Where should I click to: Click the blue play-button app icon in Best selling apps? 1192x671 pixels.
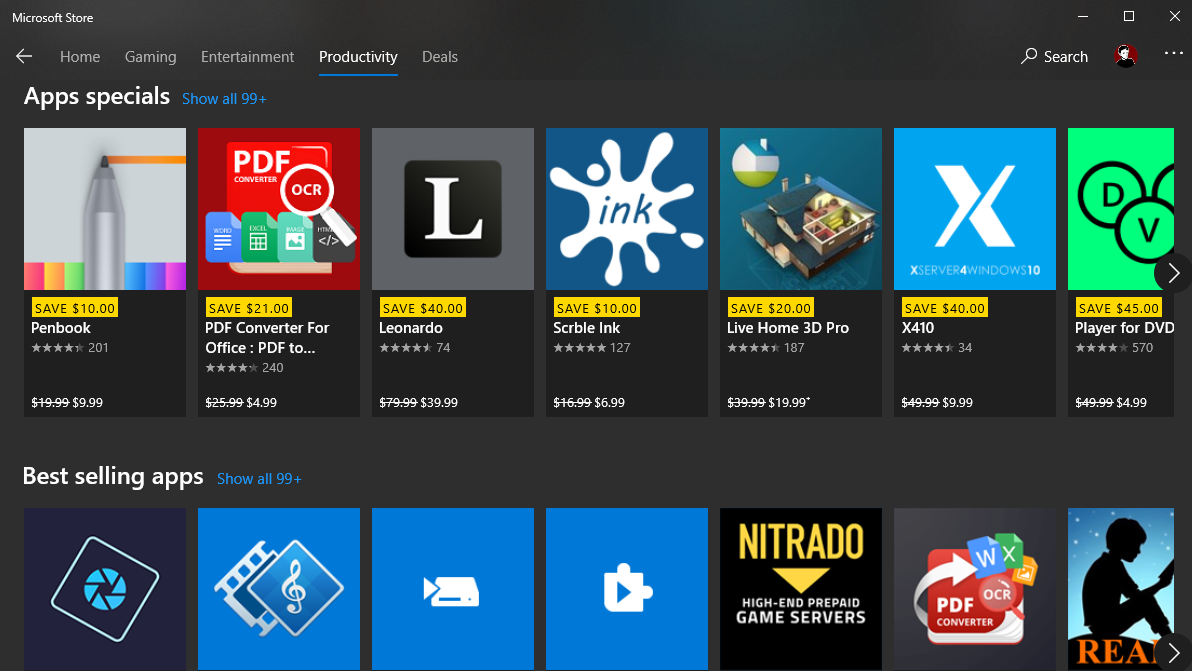pos(626,588)
